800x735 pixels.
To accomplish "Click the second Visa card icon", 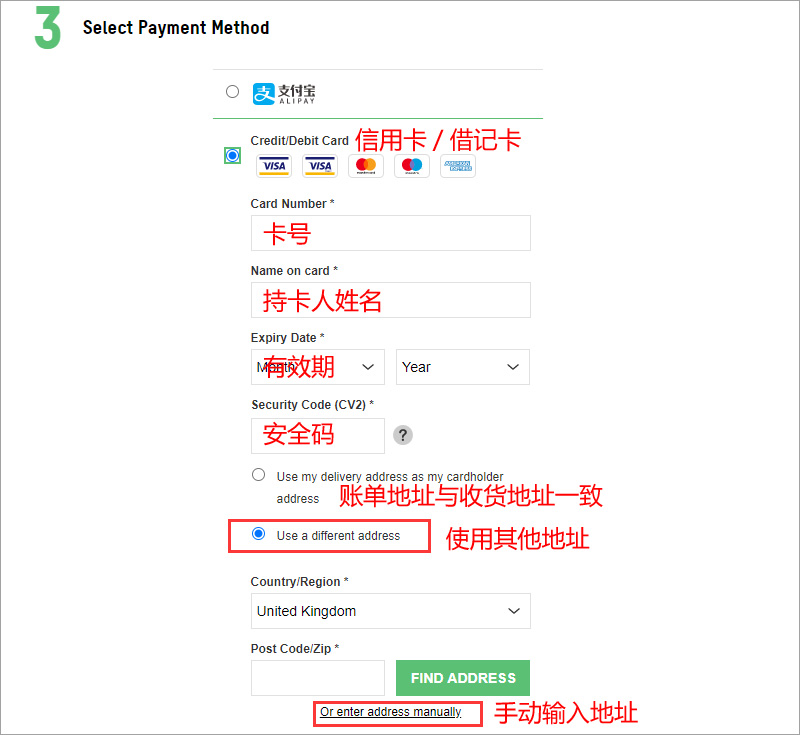I will click(320, 166).
